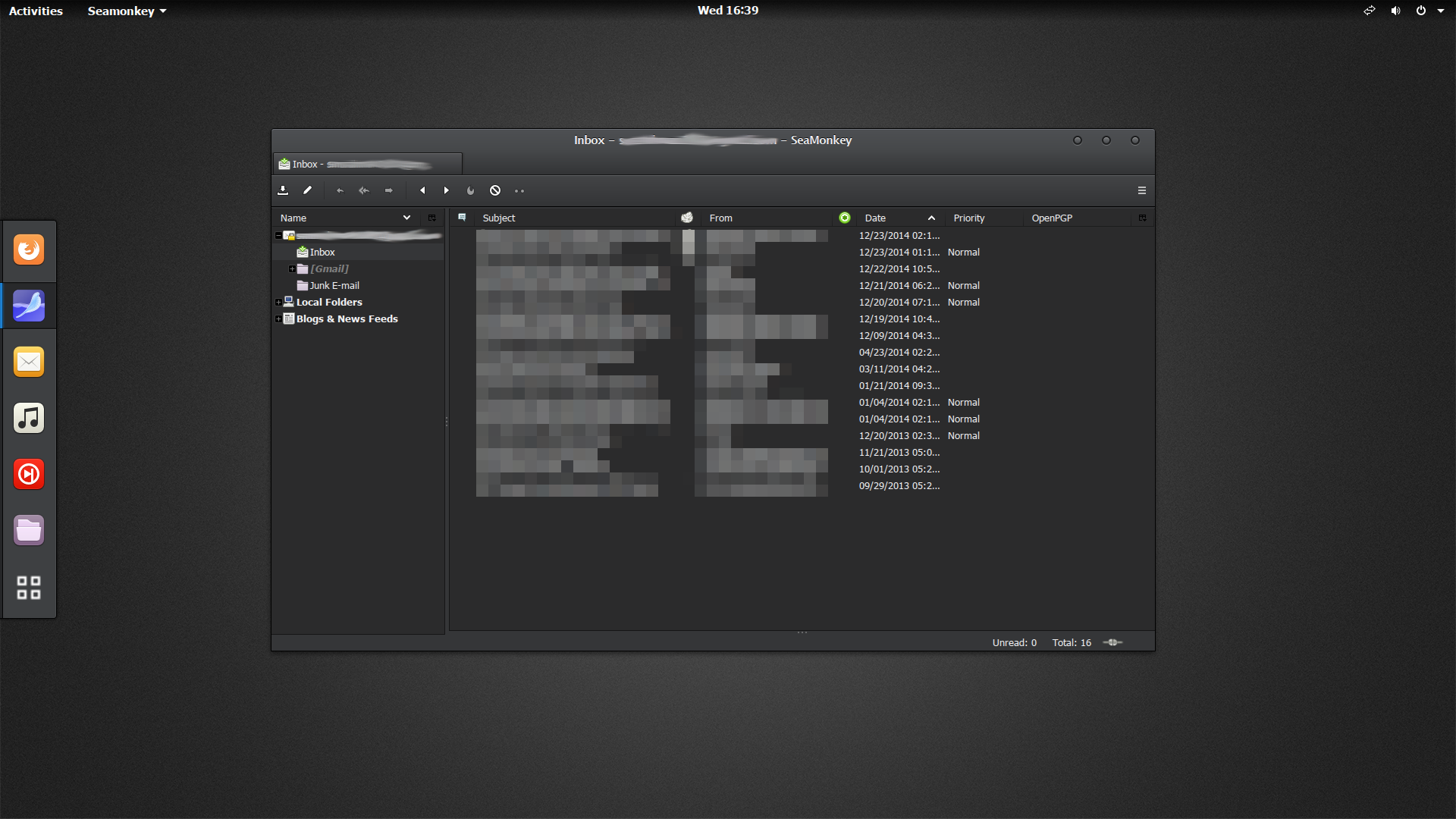Select the Inbox folder

point(322,252)
